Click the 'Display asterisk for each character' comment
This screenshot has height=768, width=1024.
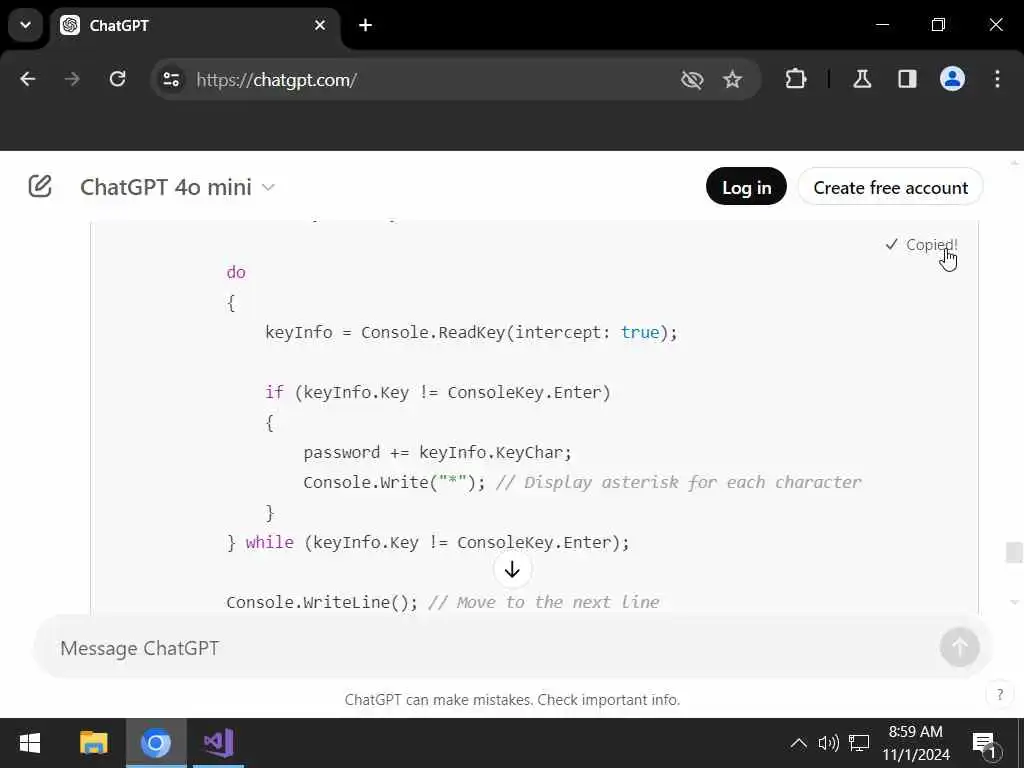[x=679, y=483]
